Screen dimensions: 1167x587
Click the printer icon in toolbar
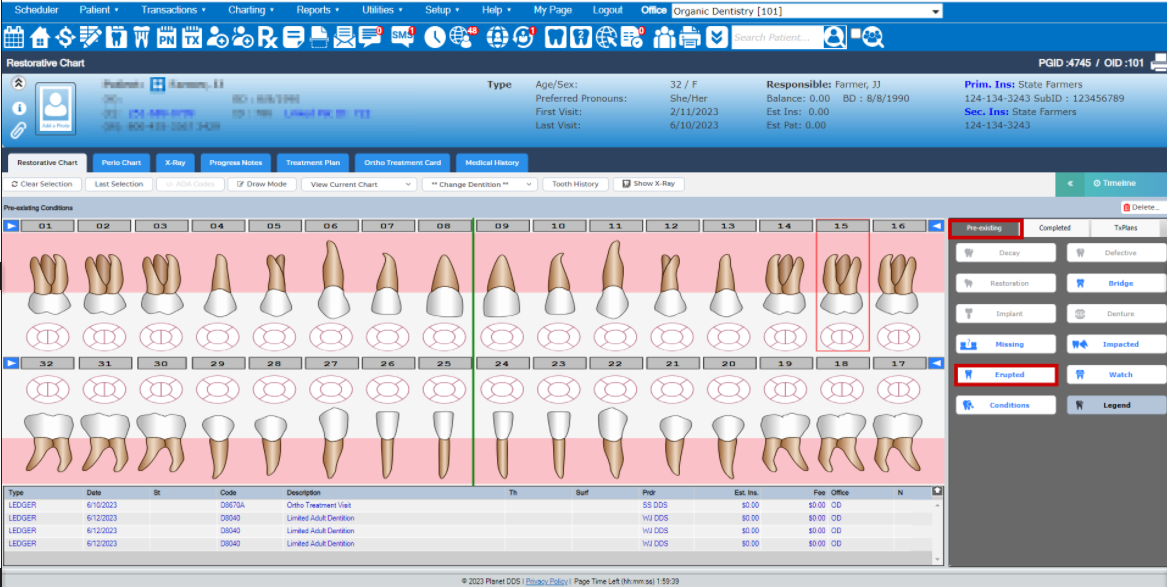point(690,38)
